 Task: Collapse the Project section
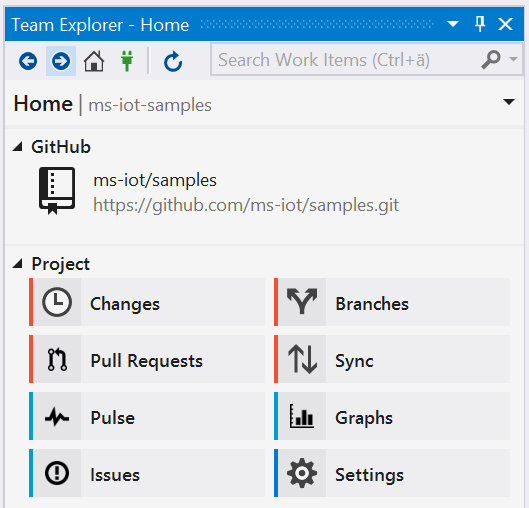click(x=17, y=264)
